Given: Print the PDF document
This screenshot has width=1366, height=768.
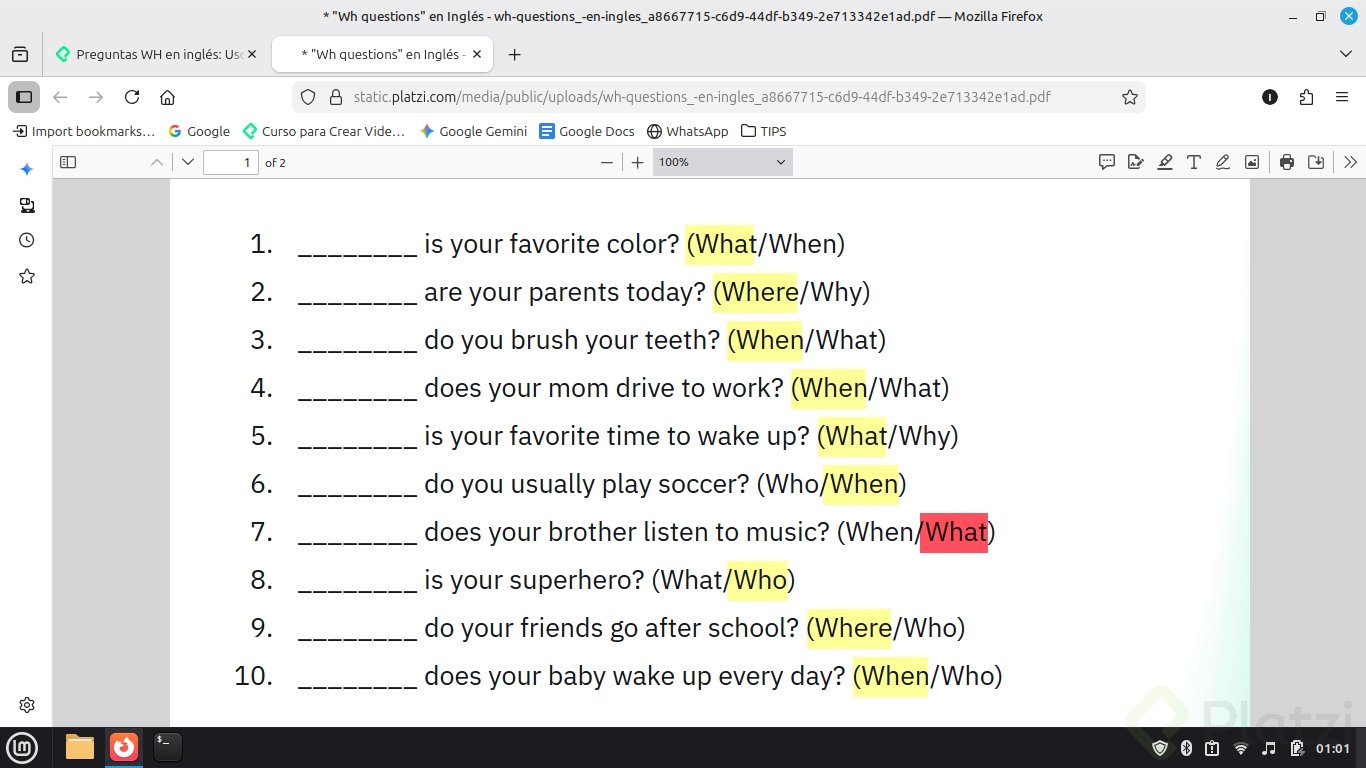Looking at the screenshot, I should click(x=1287, y=162).
